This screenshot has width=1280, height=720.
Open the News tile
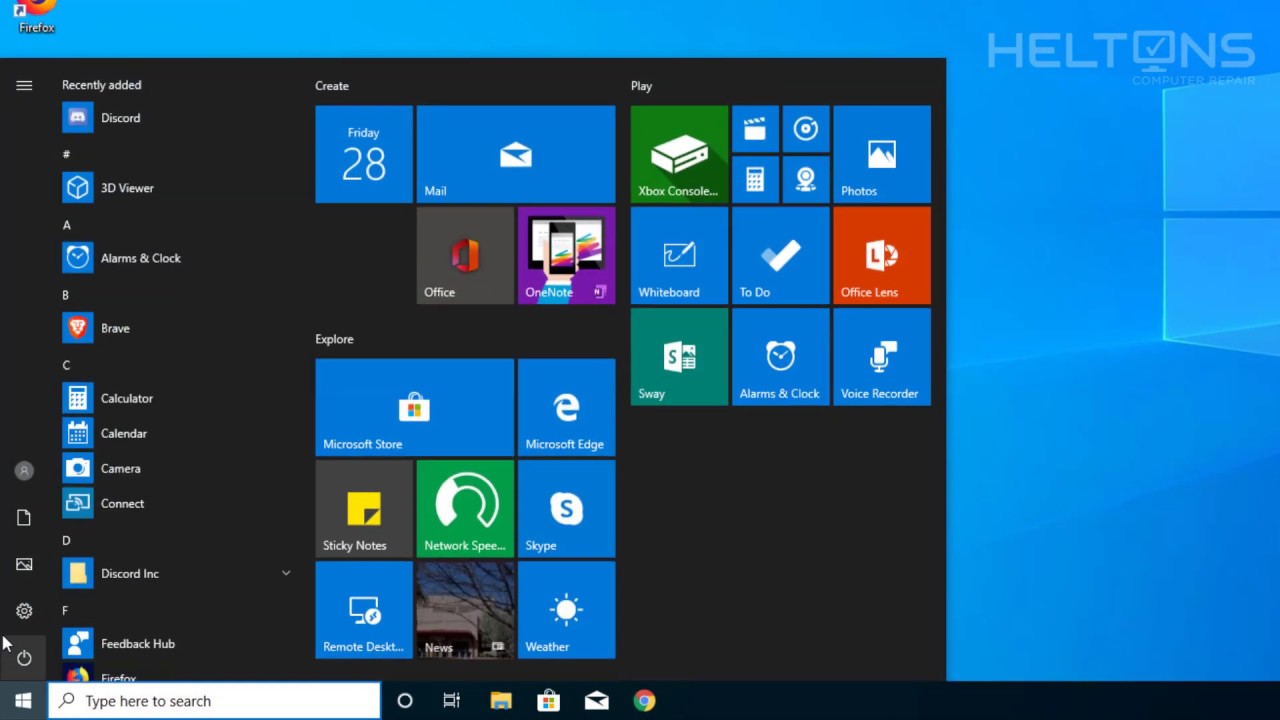pos(465,610)
